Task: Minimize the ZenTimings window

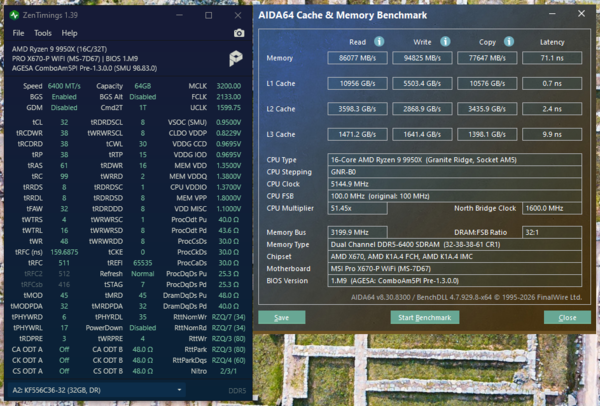Action: (179, 15)
